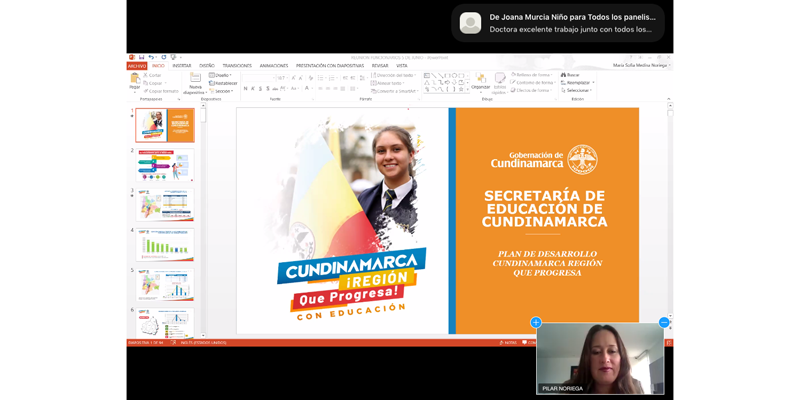
Task: Click the Nueva diapositiva icon
Action: pos(195,78)
